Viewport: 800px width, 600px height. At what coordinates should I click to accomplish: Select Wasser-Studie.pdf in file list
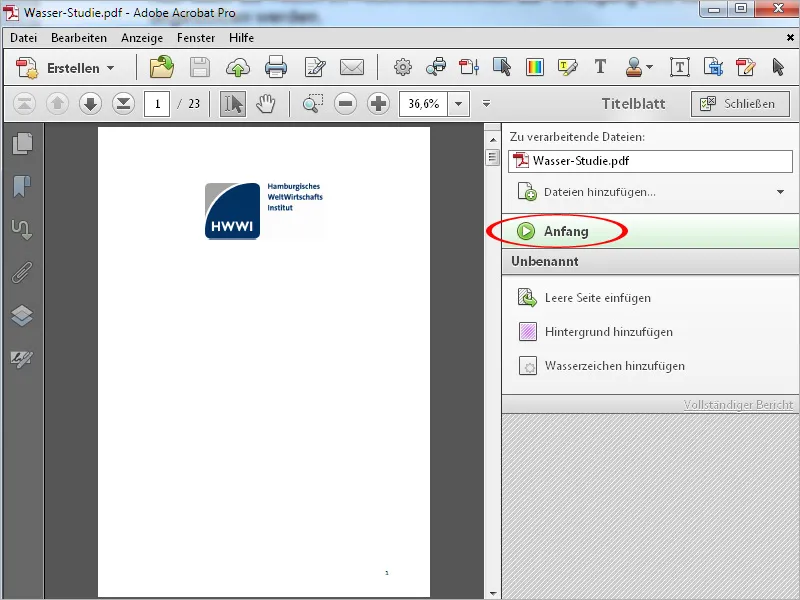tap(651, 161)
